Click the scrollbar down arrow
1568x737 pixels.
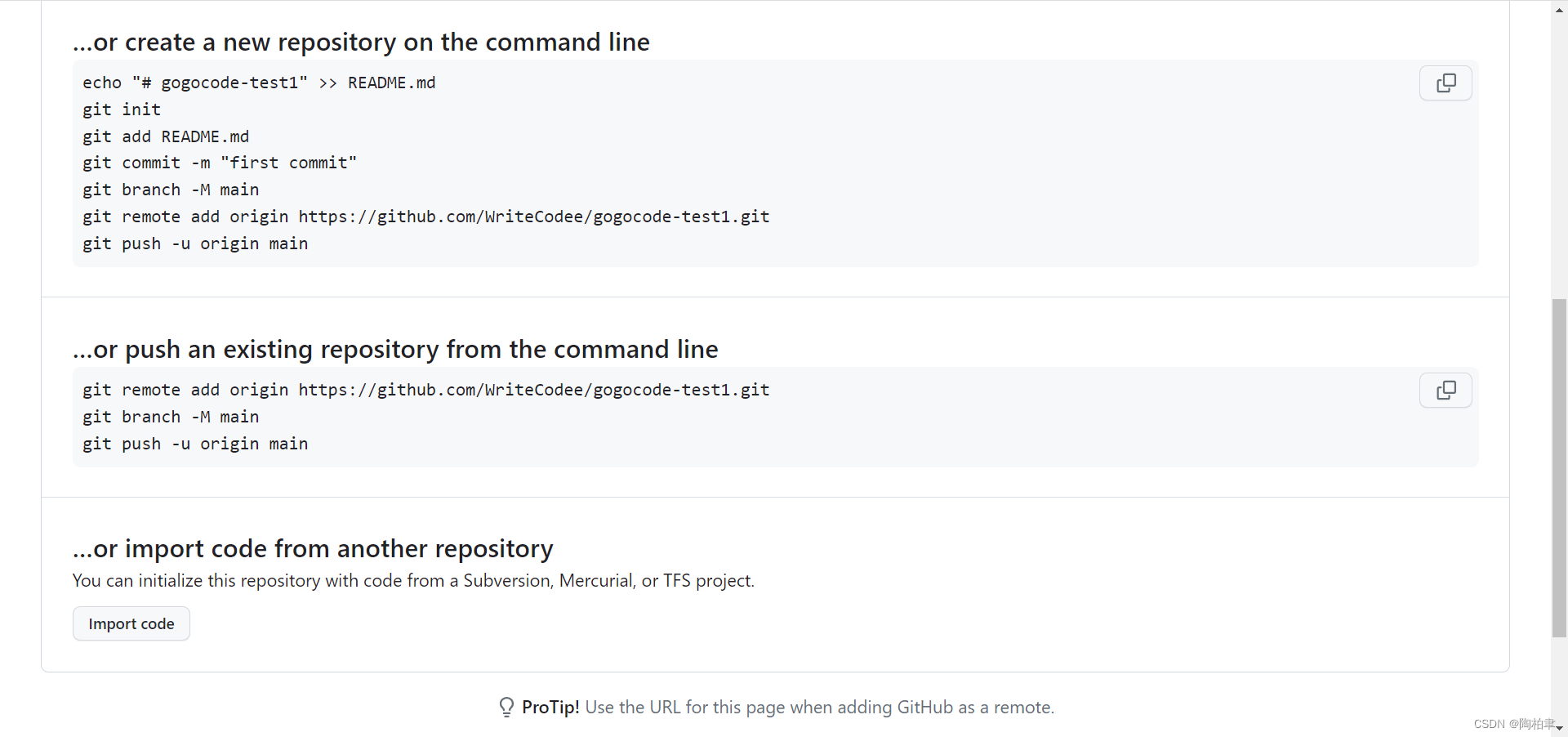pos(1561,730)
